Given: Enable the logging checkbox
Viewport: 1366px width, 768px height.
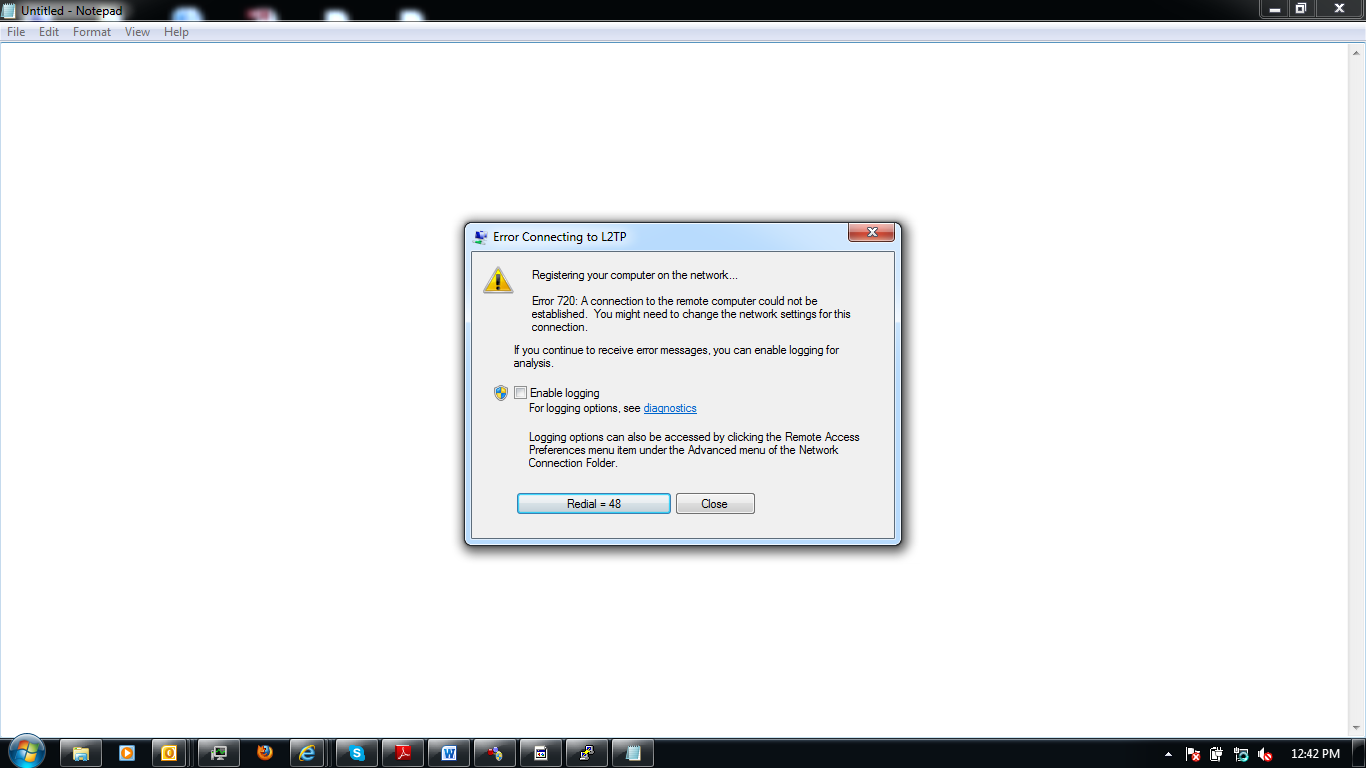Looking at the screenshot, I should point(520,393).
